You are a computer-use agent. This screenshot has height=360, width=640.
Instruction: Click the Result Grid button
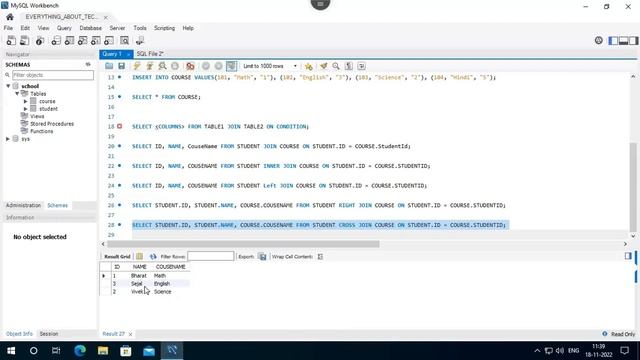[117, 257]
